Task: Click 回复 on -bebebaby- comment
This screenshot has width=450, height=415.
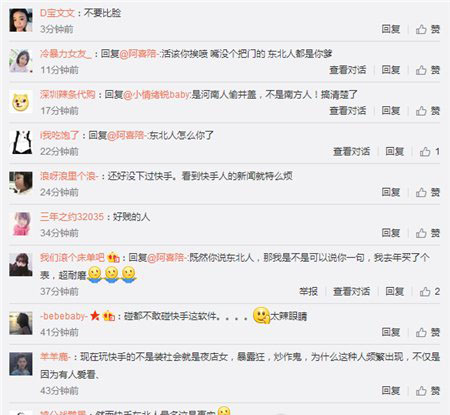Action: tap(391, 332)
